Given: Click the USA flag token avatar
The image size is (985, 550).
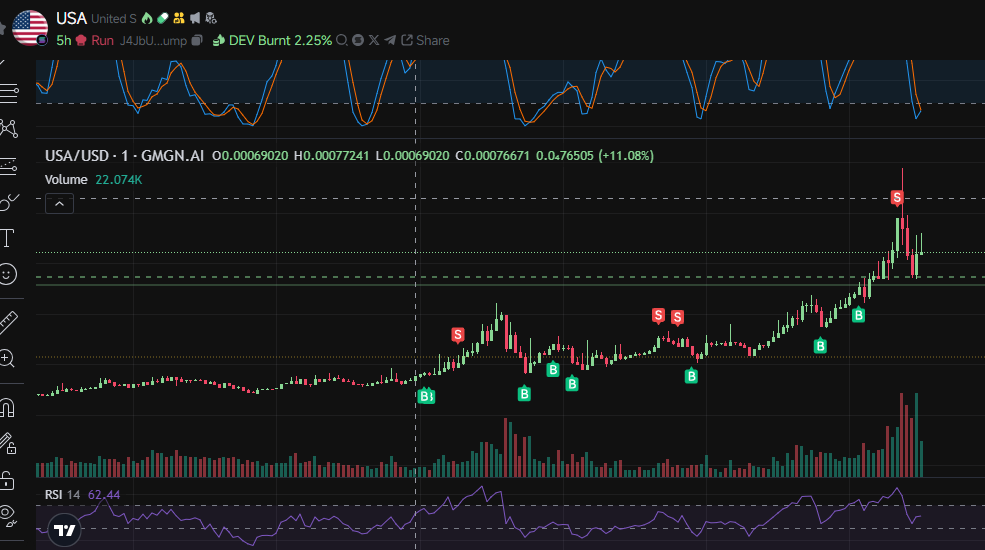Looking at the screenshot, I should point(30,28).
